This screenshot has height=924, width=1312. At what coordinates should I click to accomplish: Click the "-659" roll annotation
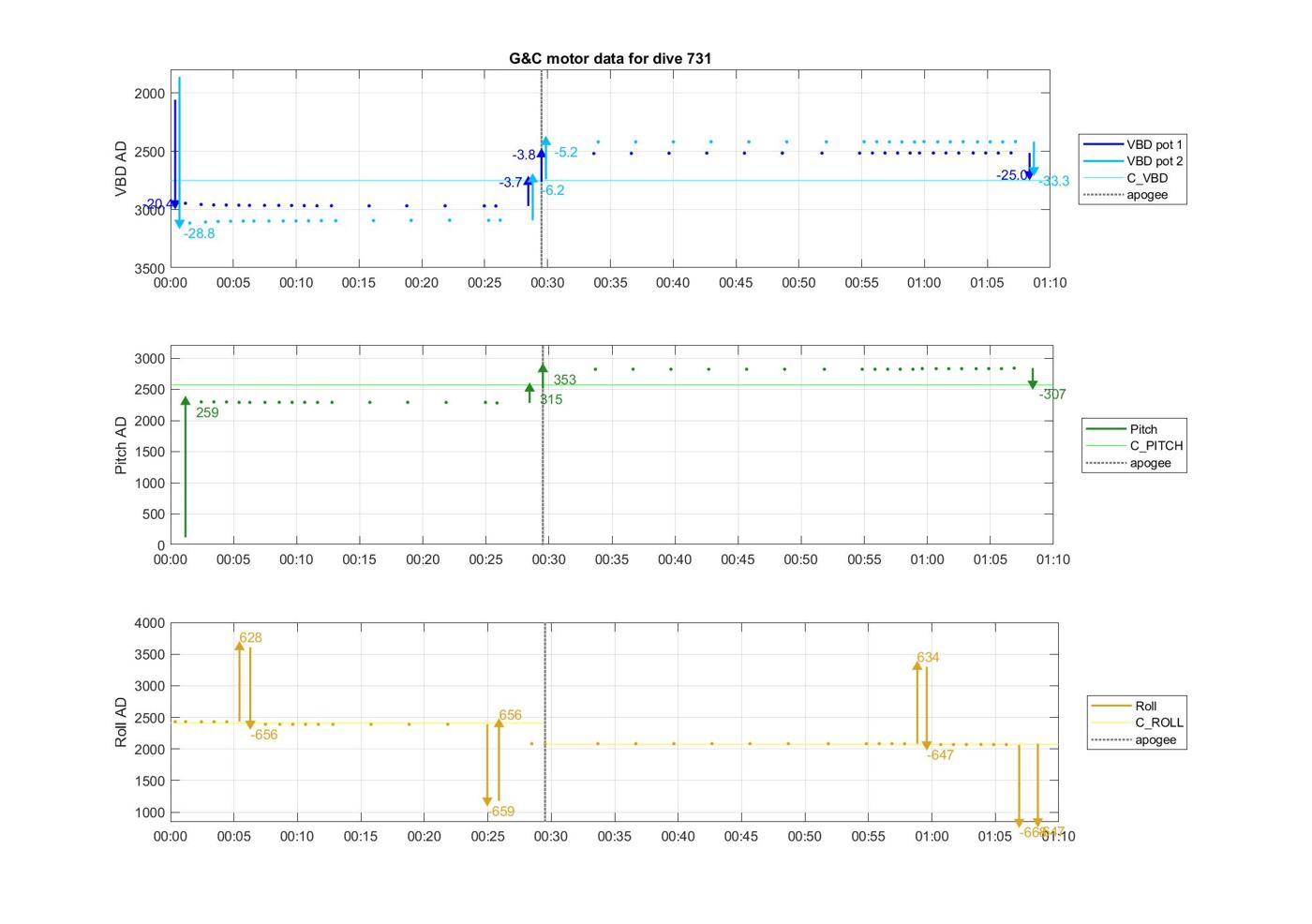[x=500, y=812]
